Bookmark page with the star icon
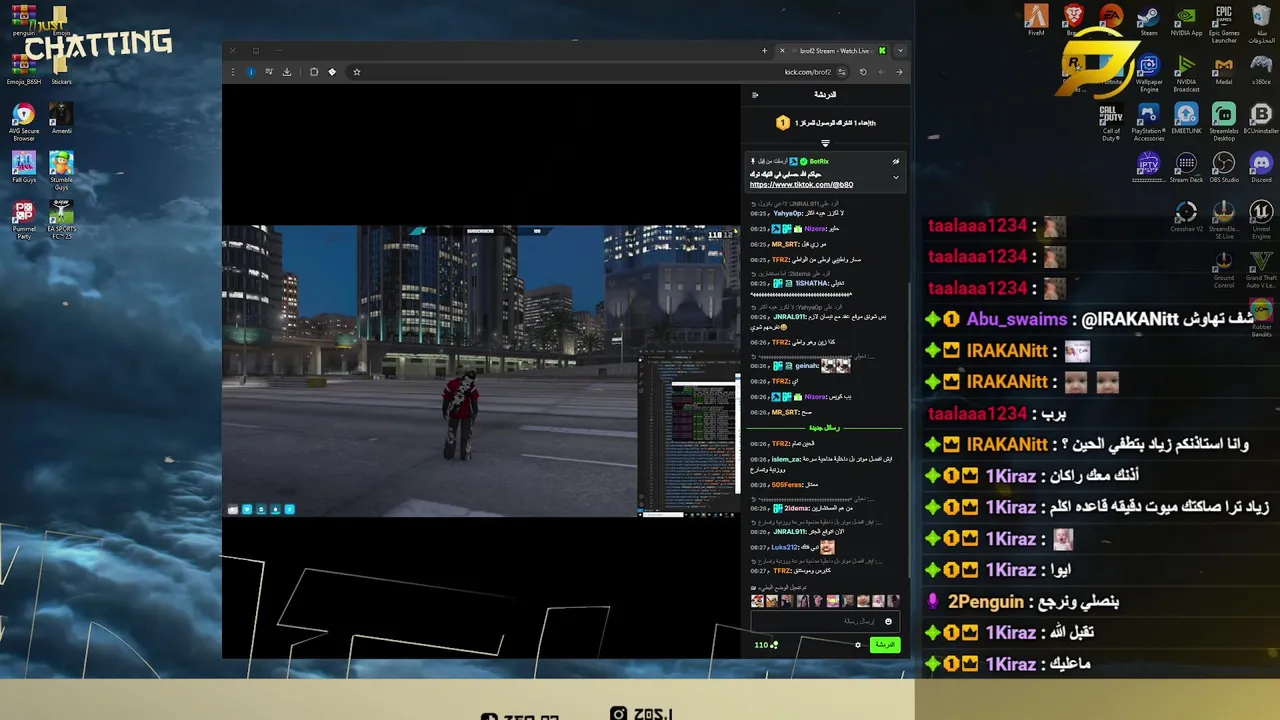Viewport: 1280px width, 720px height. click(x=356, y=72)
